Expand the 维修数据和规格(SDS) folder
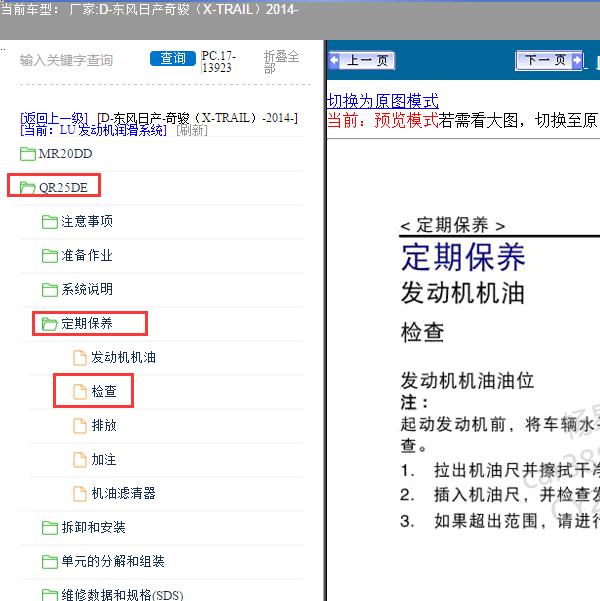600x601 pixels. [122, 595]
